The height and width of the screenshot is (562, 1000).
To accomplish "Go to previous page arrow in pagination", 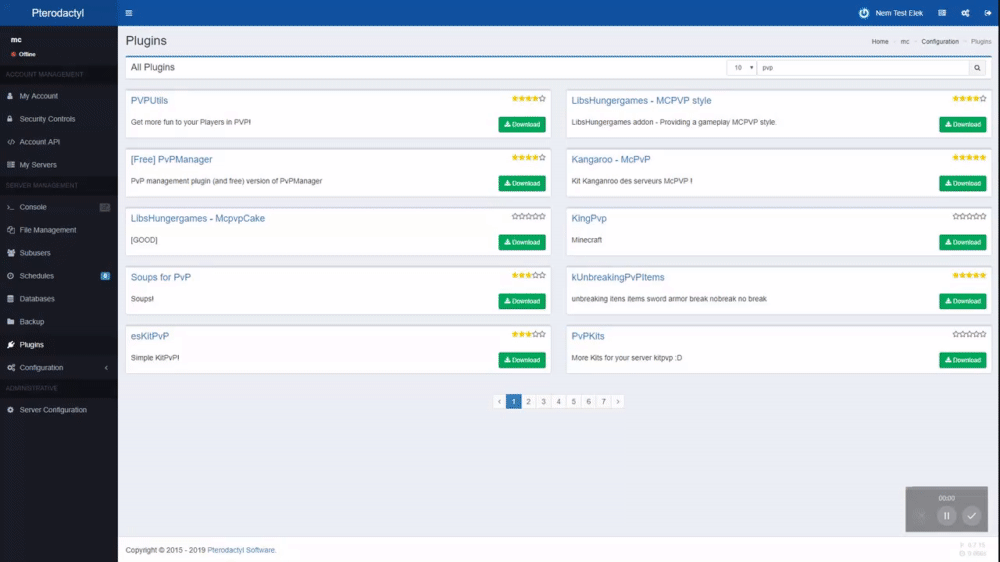I will [x=499, y=401].
